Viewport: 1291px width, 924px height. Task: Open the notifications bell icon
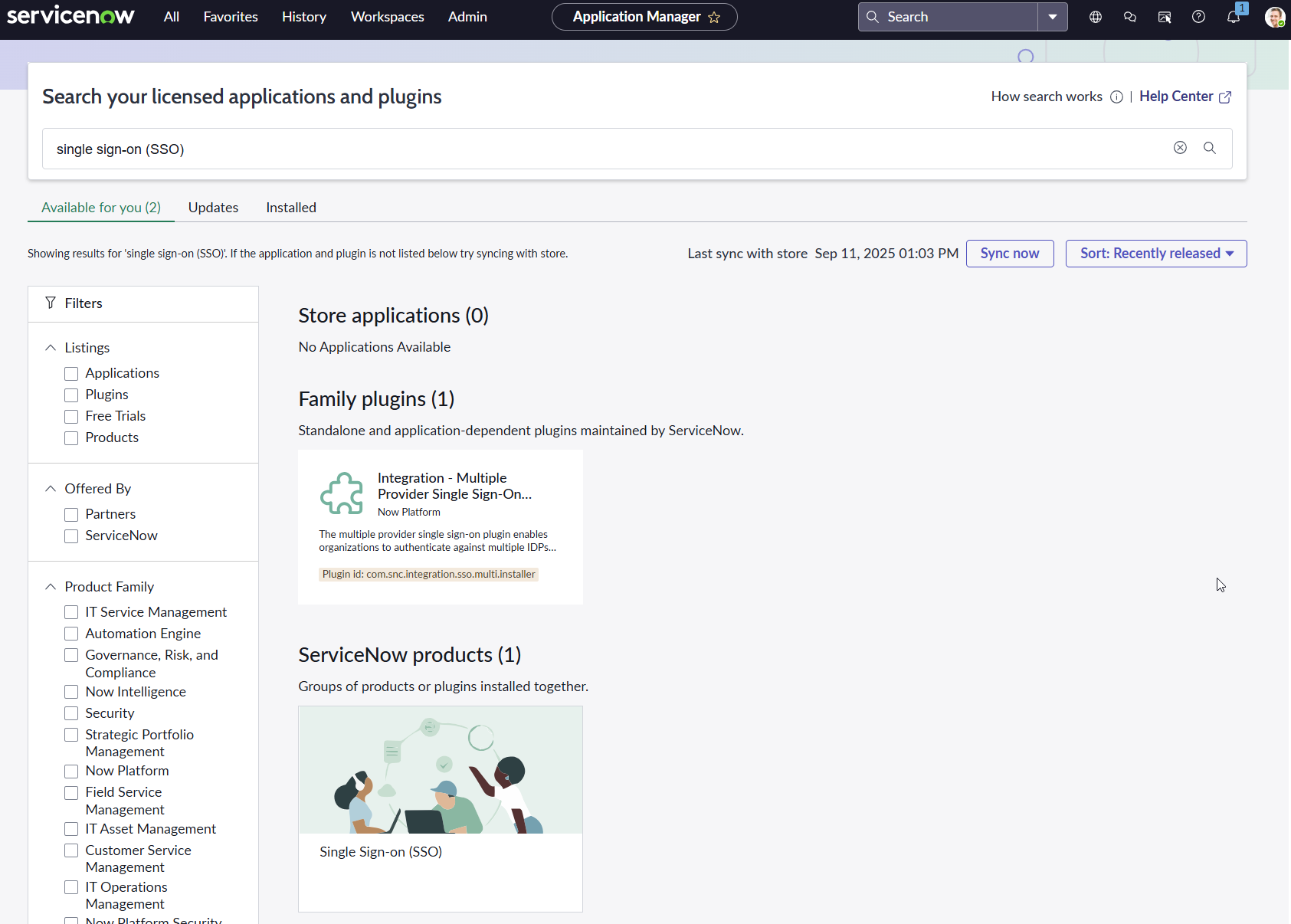pyautogui.click(x=1234, y=17)
